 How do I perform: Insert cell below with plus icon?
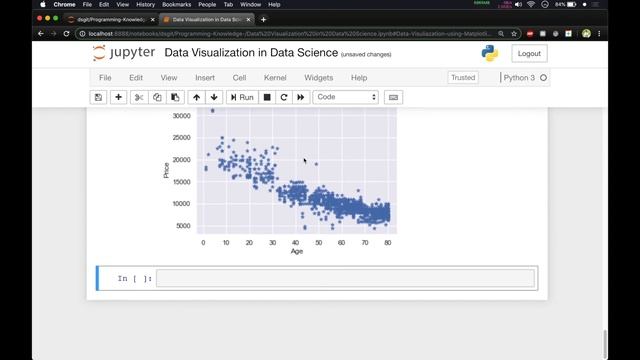tap(118, 97)
